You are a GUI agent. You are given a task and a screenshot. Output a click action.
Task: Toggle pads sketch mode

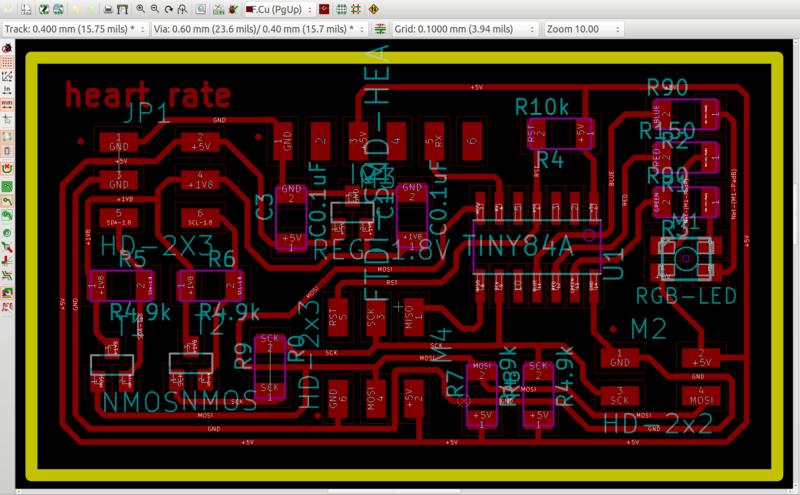pos(7,233)
